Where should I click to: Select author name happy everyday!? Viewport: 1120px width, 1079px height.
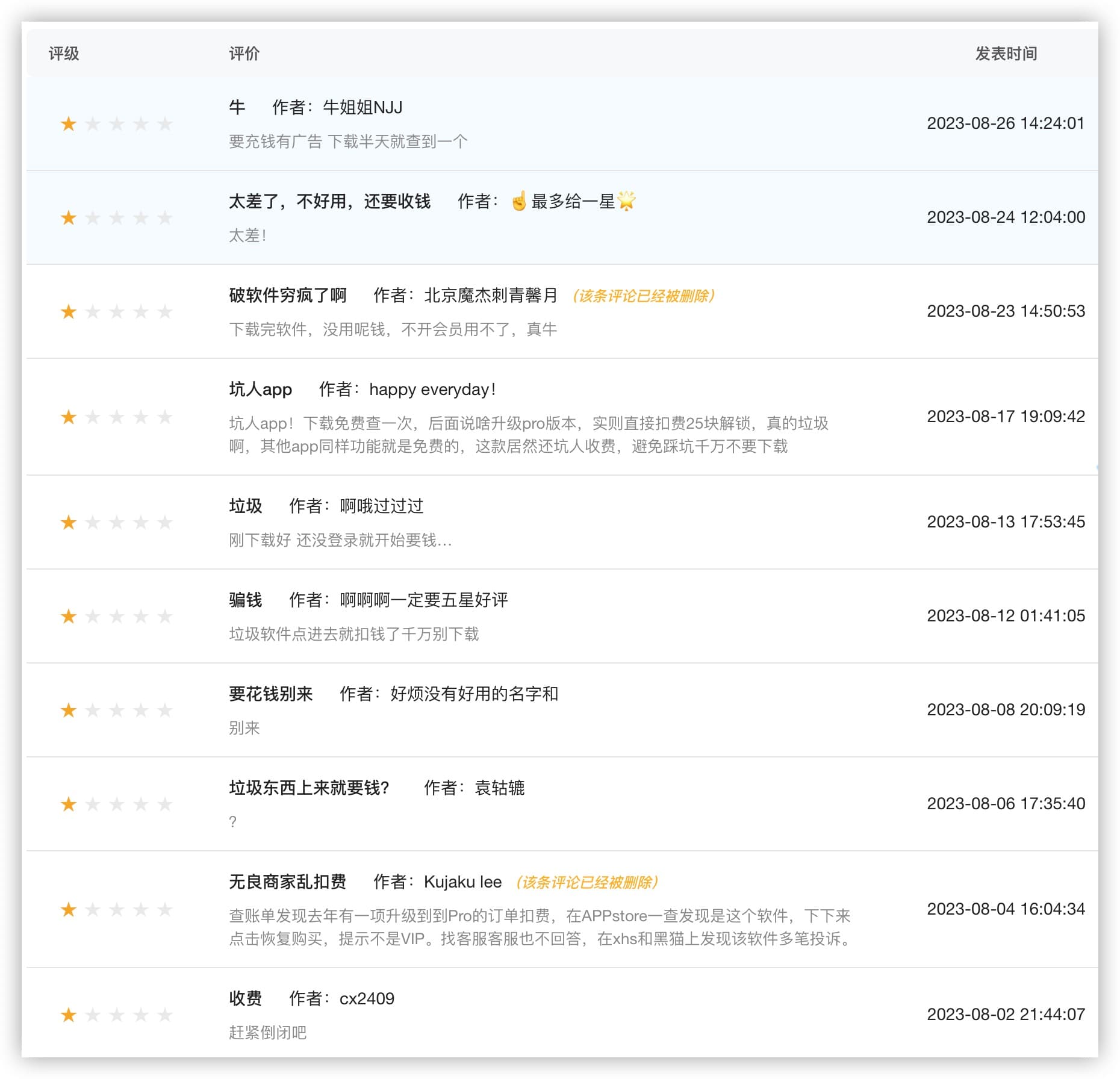(x=432, y=390)
